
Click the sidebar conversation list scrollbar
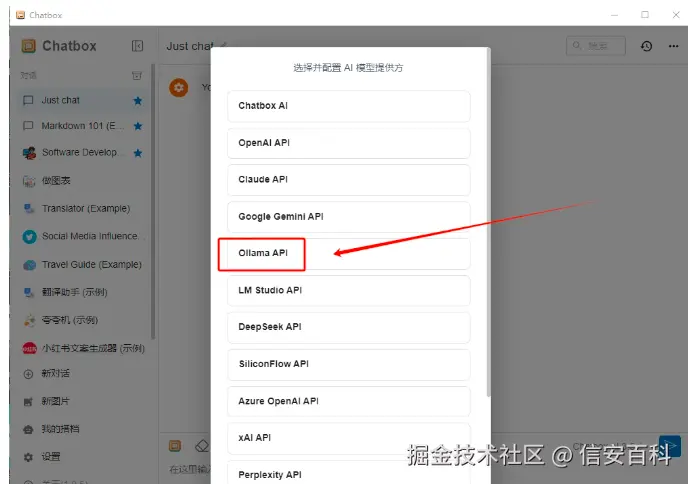(x=153, y=202)
